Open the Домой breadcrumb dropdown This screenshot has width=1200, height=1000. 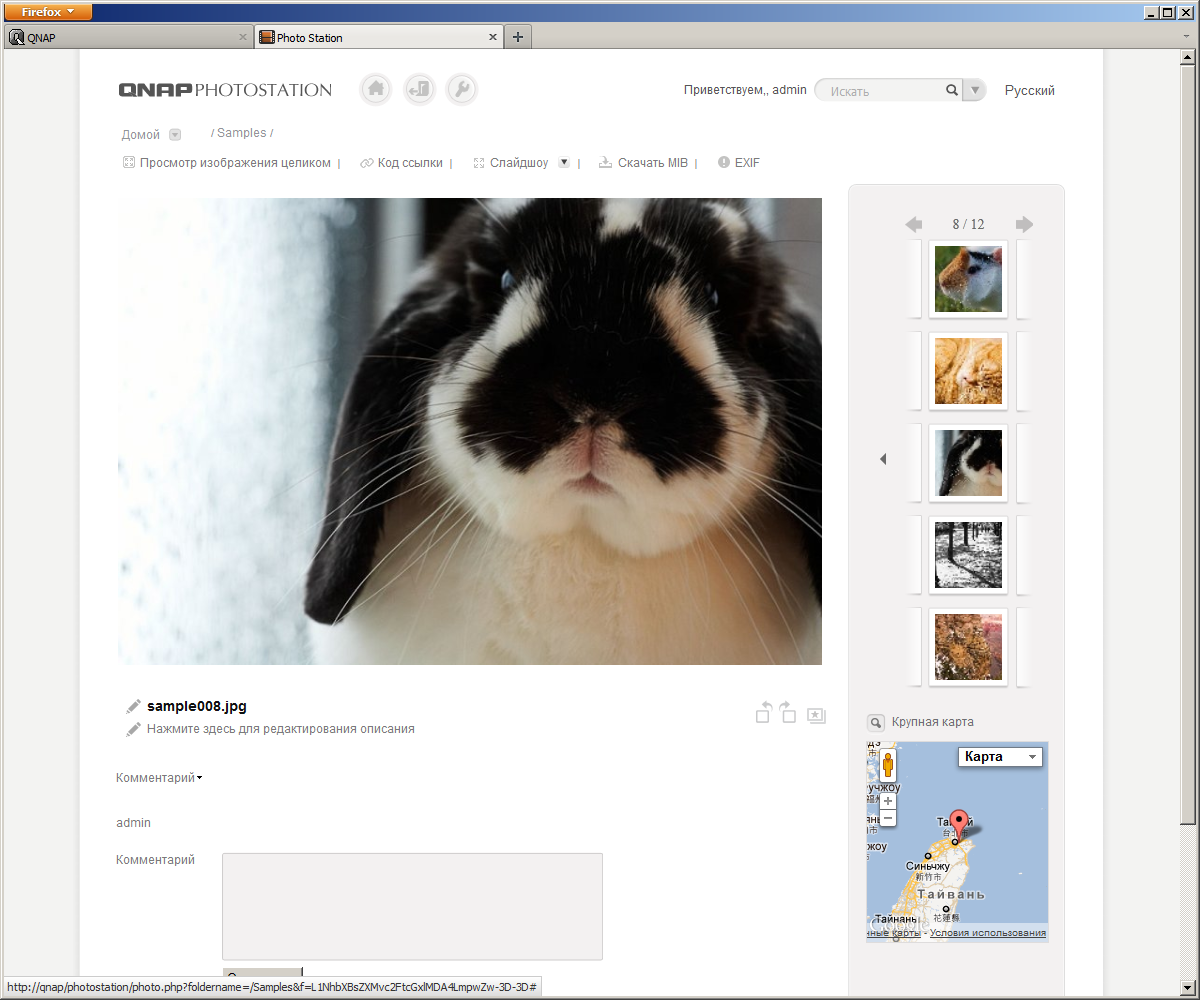click(175, 135)
